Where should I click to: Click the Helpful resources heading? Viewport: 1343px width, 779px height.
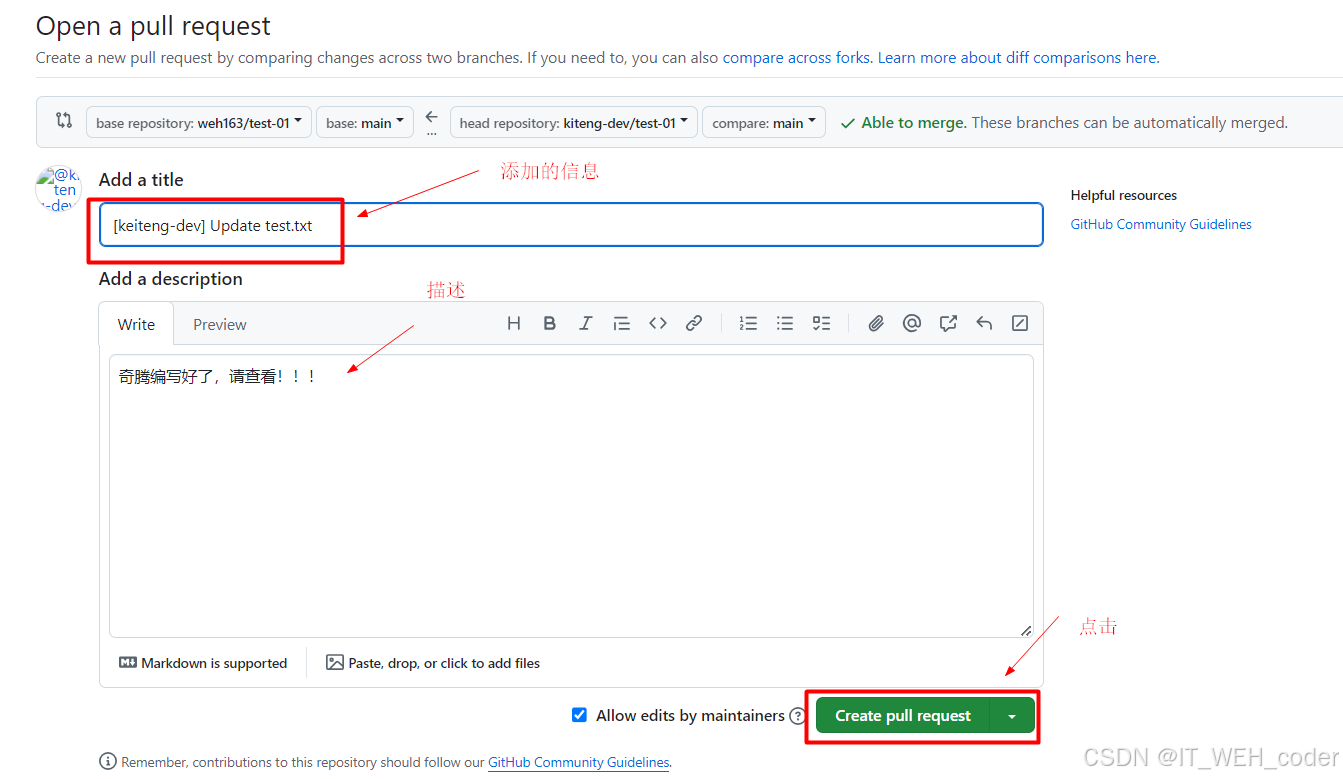pyautogui.click(x=1124, y=195)
